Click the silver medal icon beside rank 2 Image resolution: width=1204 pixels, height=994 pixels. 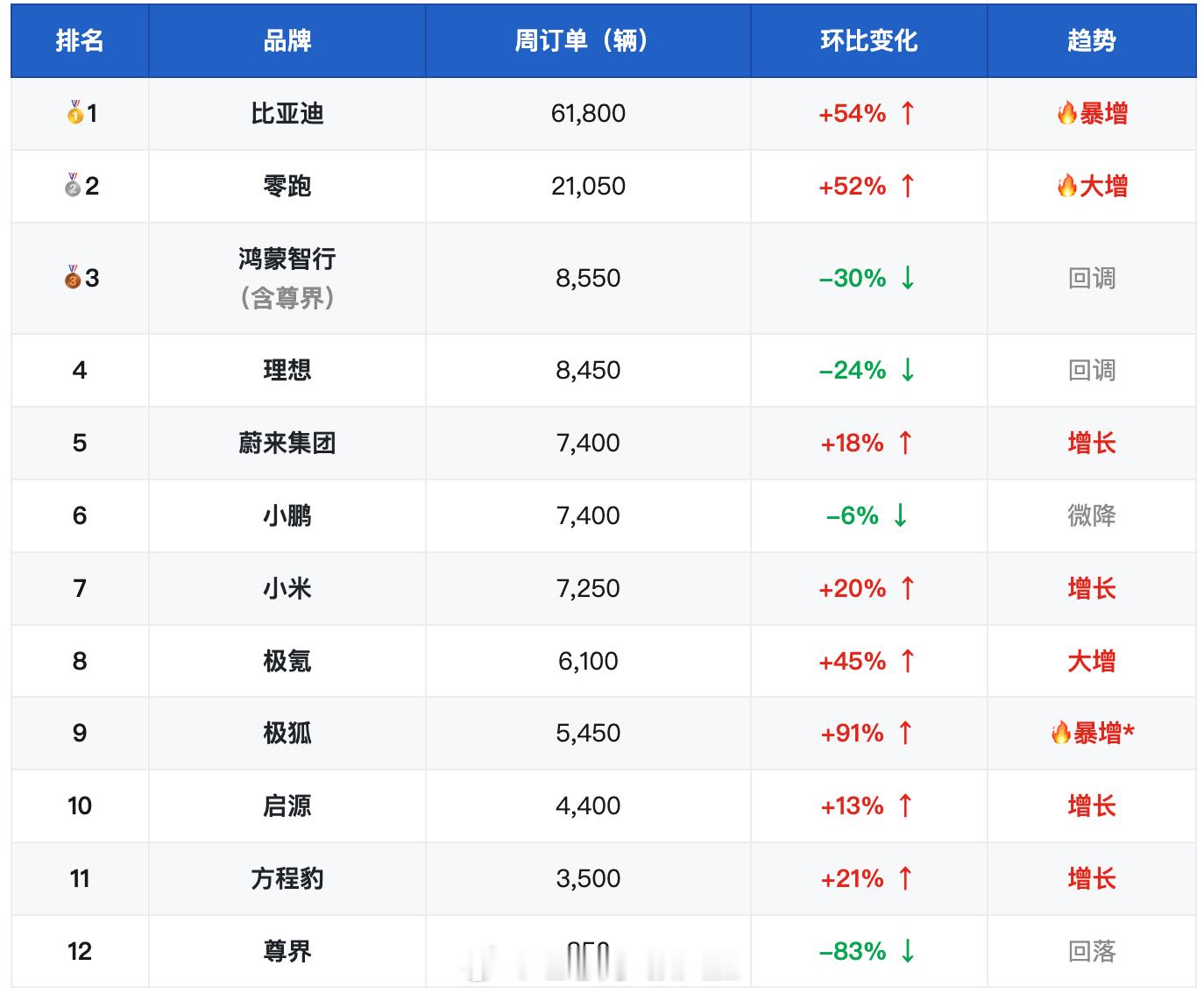tap(73, 186)
